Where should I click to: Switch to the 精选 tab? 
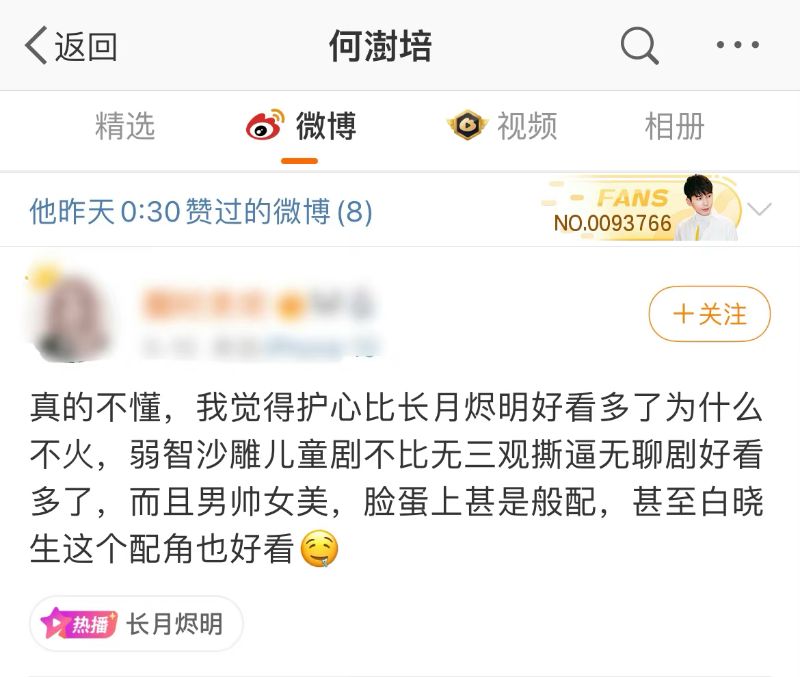coord(125,126)
